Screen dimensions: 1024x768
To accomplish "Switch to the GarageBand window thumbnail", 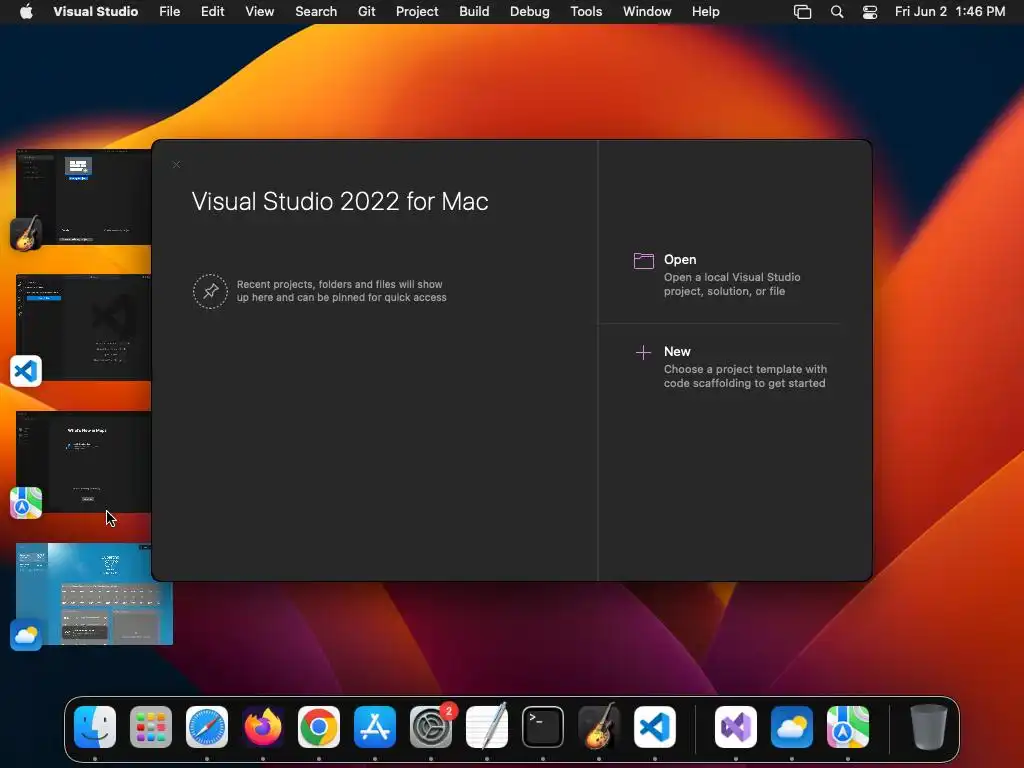I will point(84,197).
